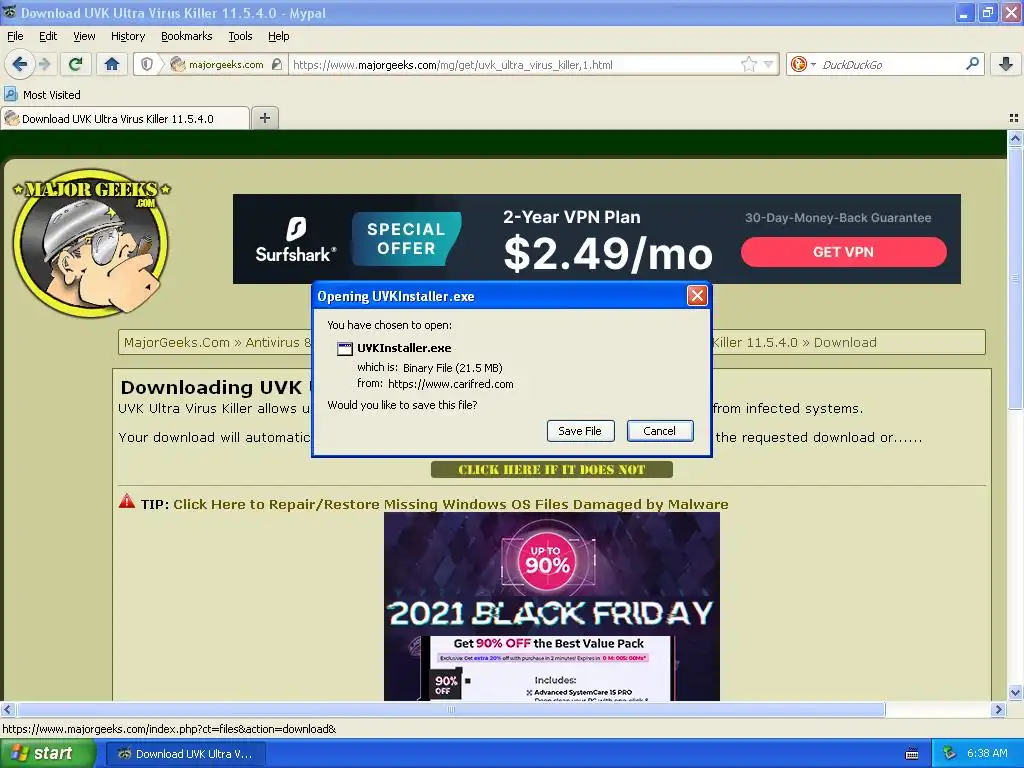Viewport: 1024px width, 768px height.
Task: Click Save File in download dialog
Action: 580,431
